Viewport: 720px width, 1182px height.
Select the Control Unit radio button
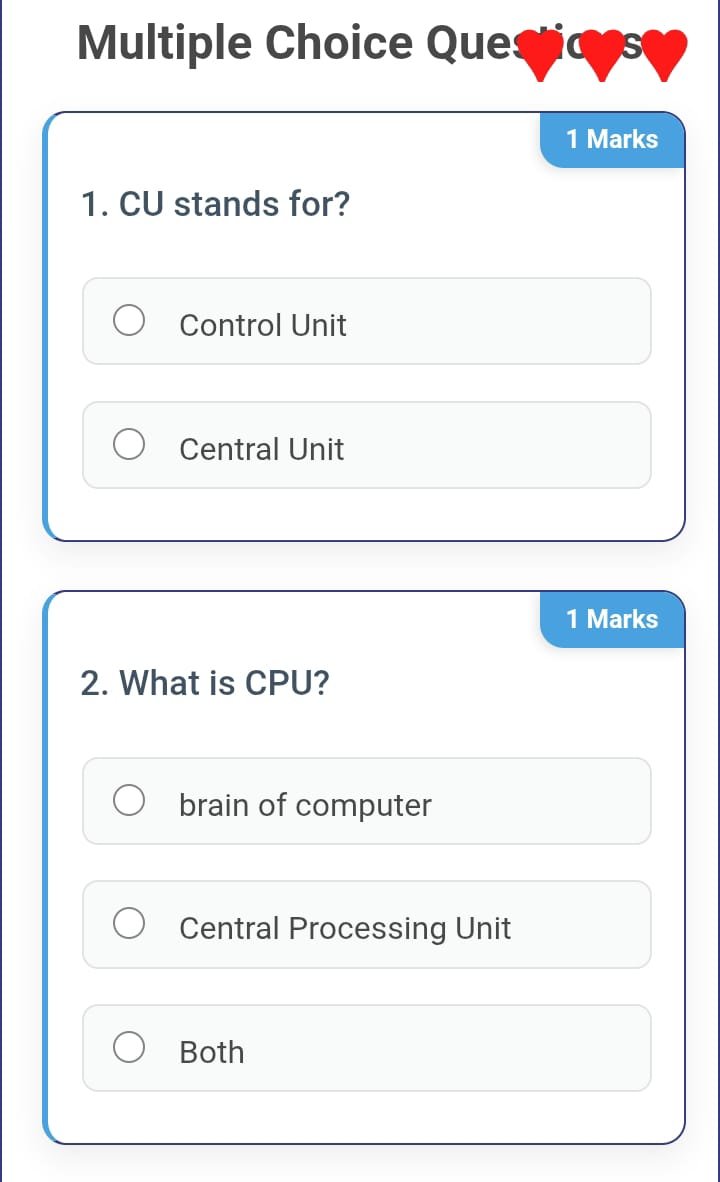(x=129, y=319)
